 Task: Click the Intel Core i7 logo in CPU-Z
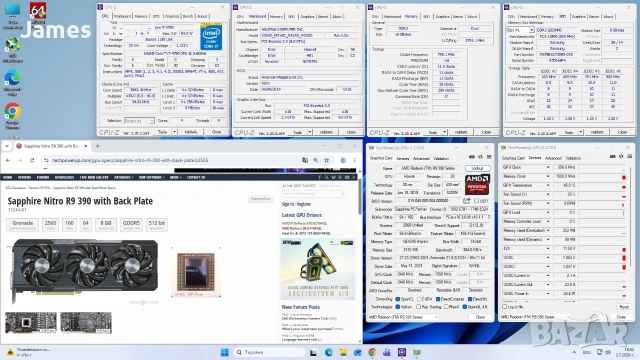[x=211, y=37]
